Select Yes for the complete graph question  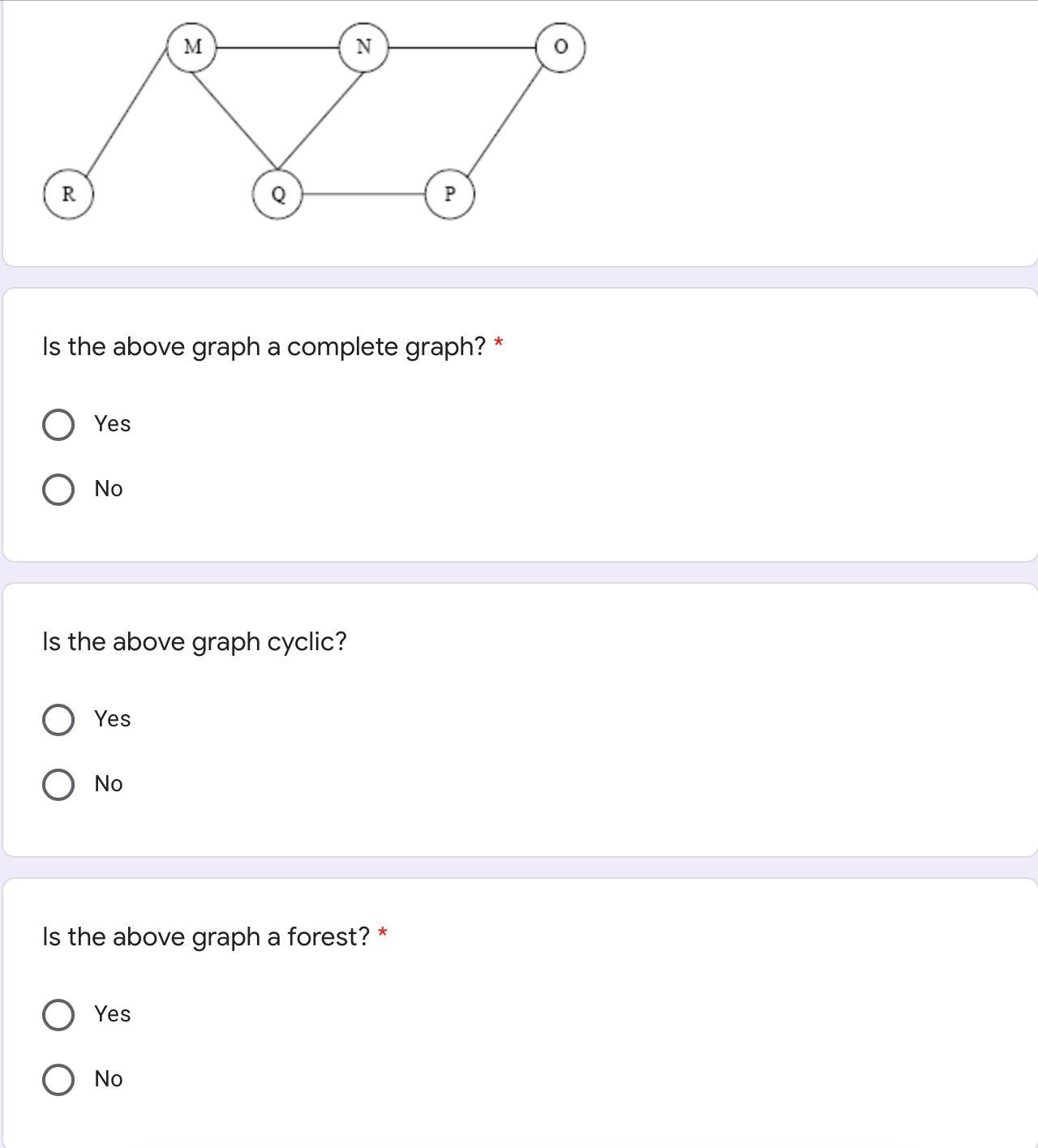(60, 423)
